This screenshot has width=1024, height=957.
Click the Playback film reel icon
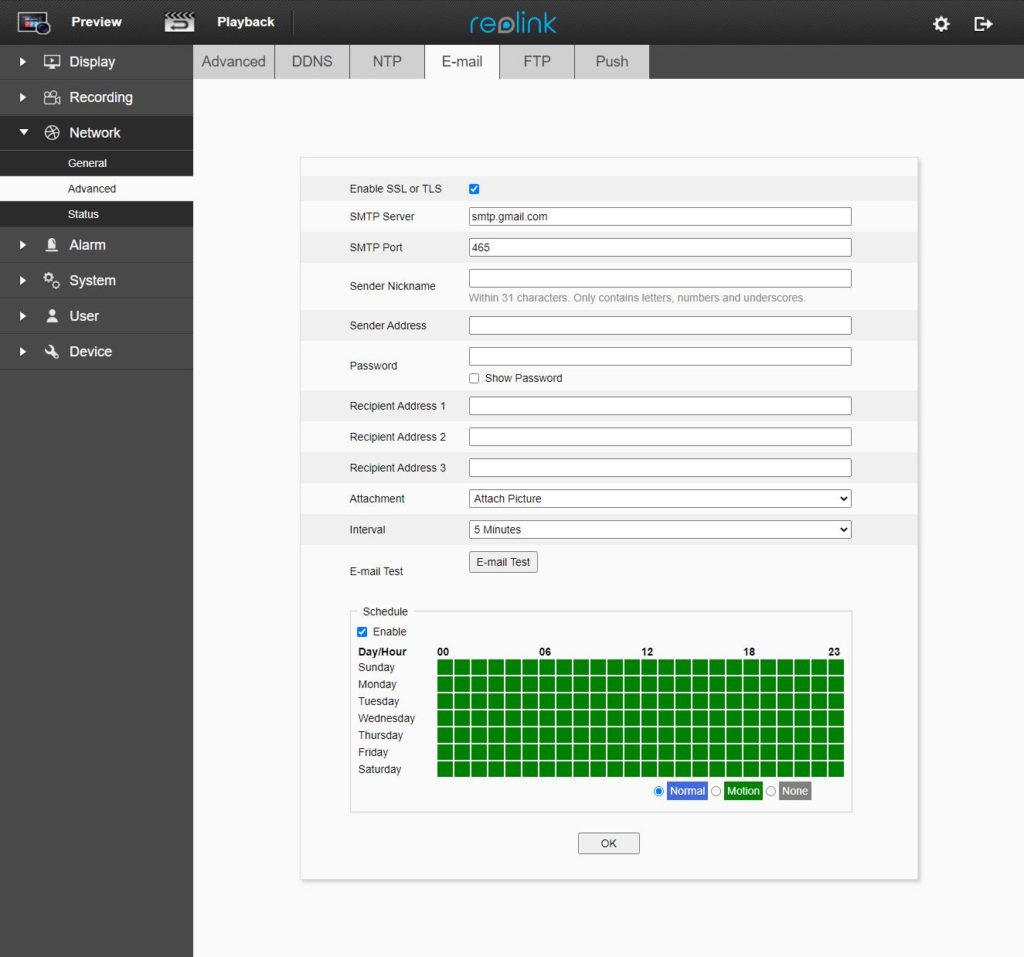click(179, 22)
